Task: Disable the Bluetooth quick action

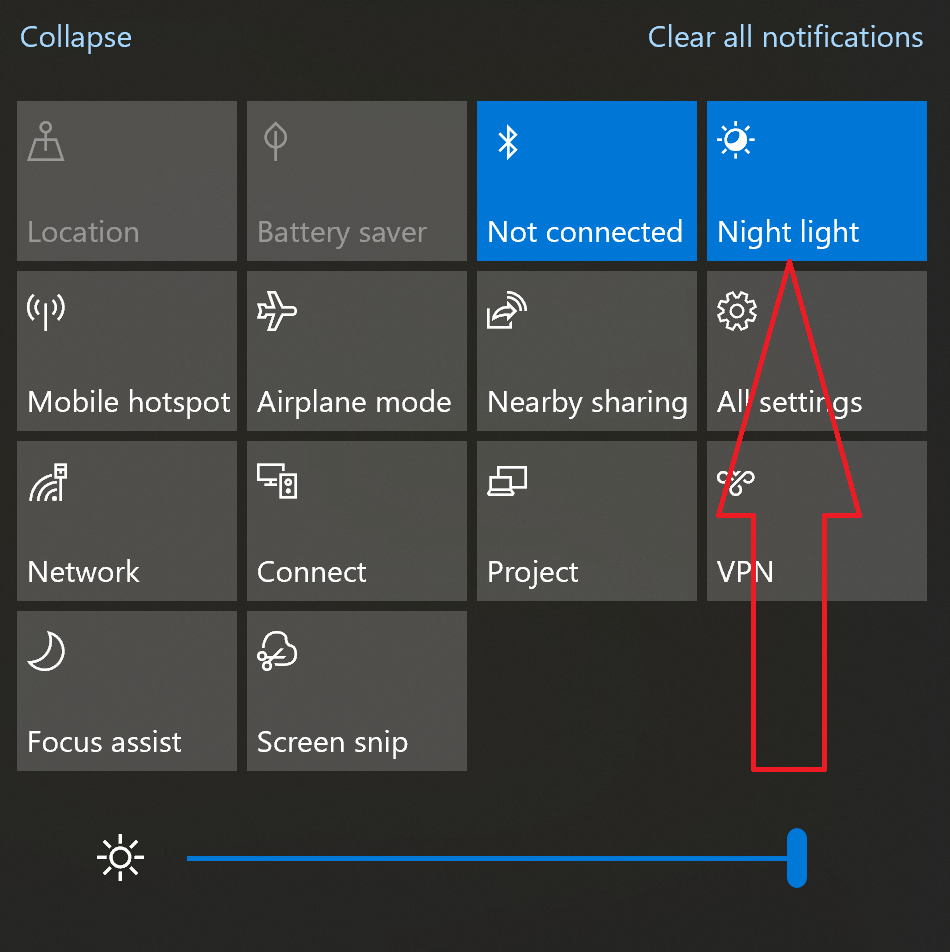Action: tap(586, 181)
